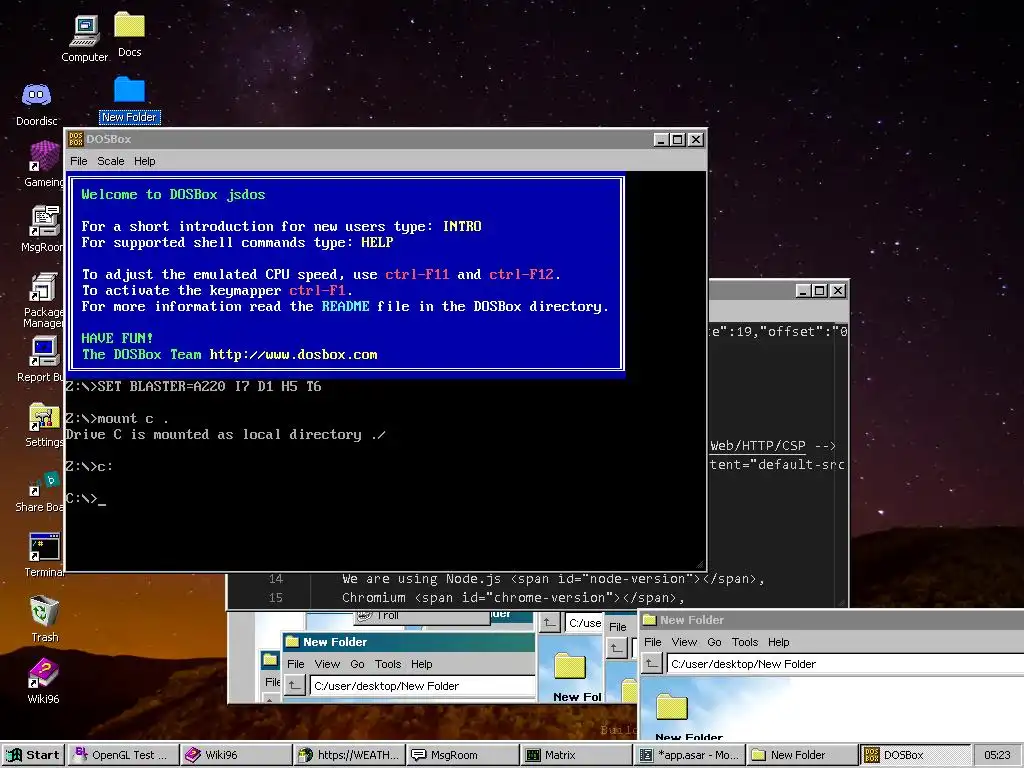Image resolution: width=1024 pixels, height=768 pixels.
Task: Open the Trash desktop icon
Action: click(x=44, y=618)
